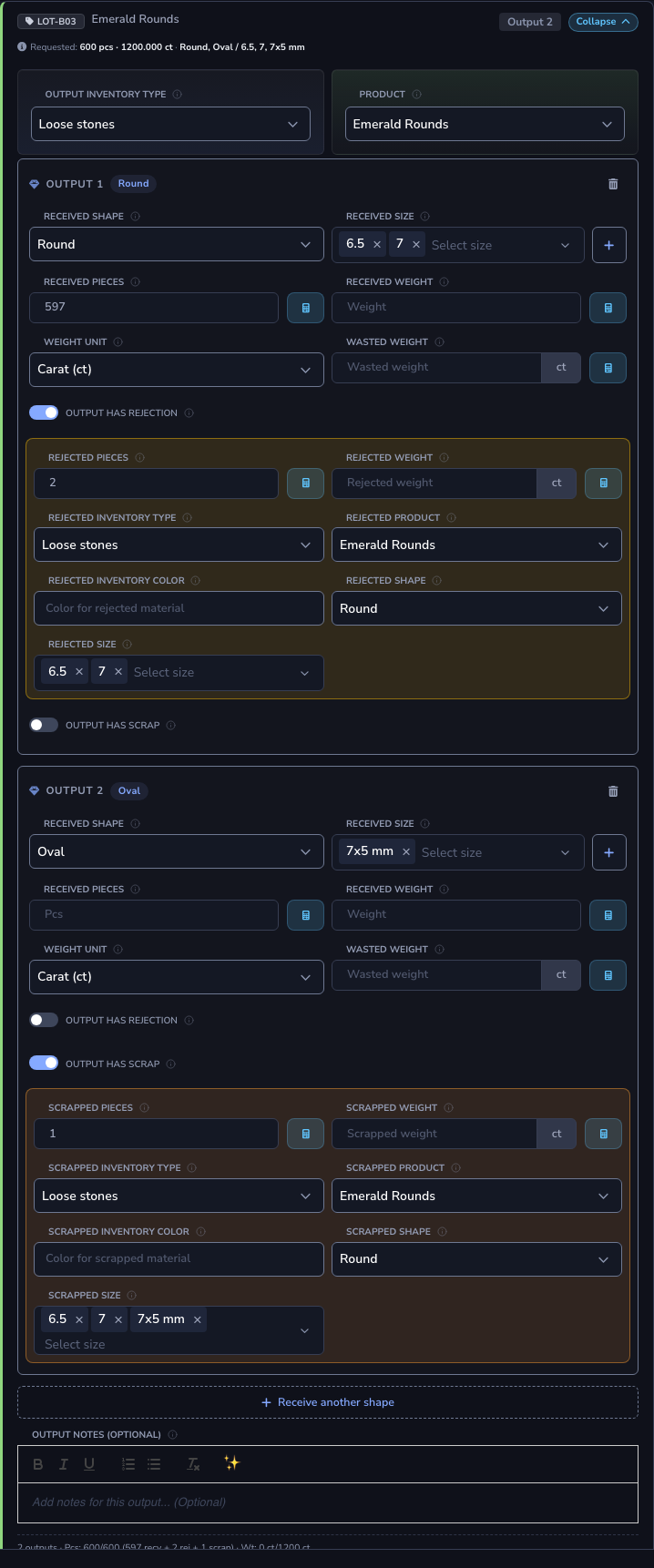Open Product dropdown showing Emerald Rounds
The height and width of the screenshot is (1568, 654).
point(485,125)
